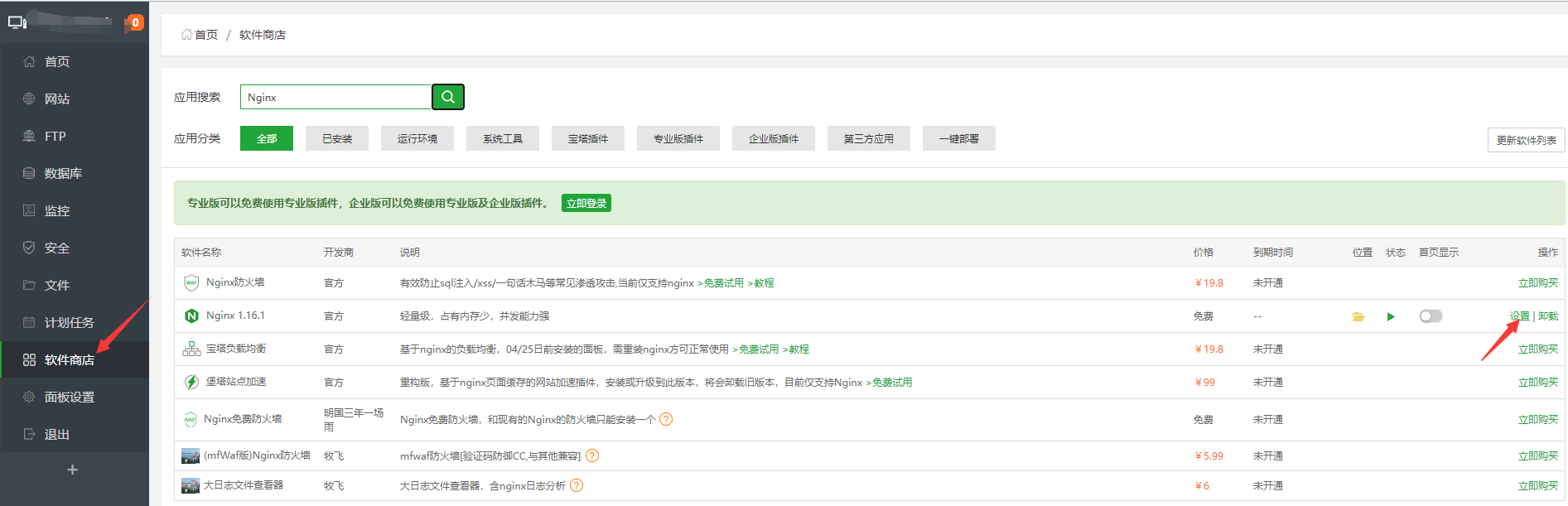Click the green search magnifier button

[448, 97]
